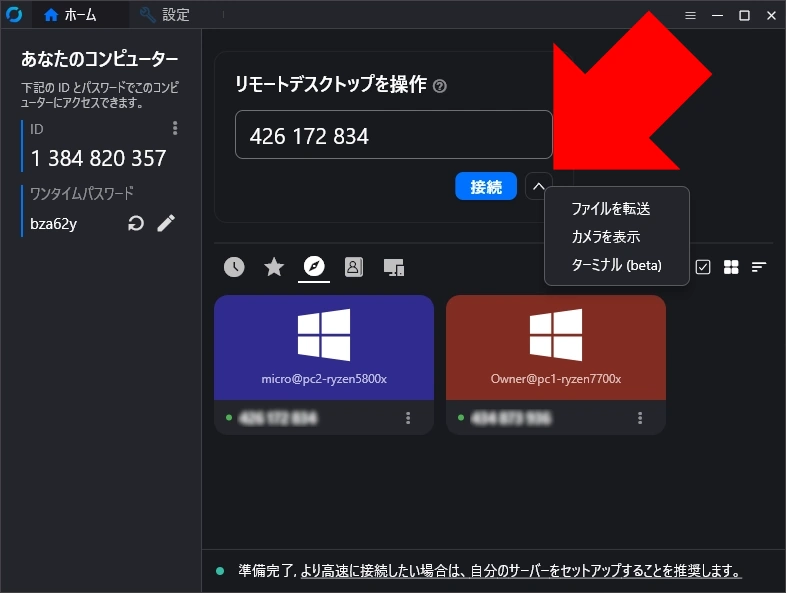Image resolution: width=786 pixels, height=593 pixels.
Task: Collapse the connection options chevron
Action: (538, 186)
